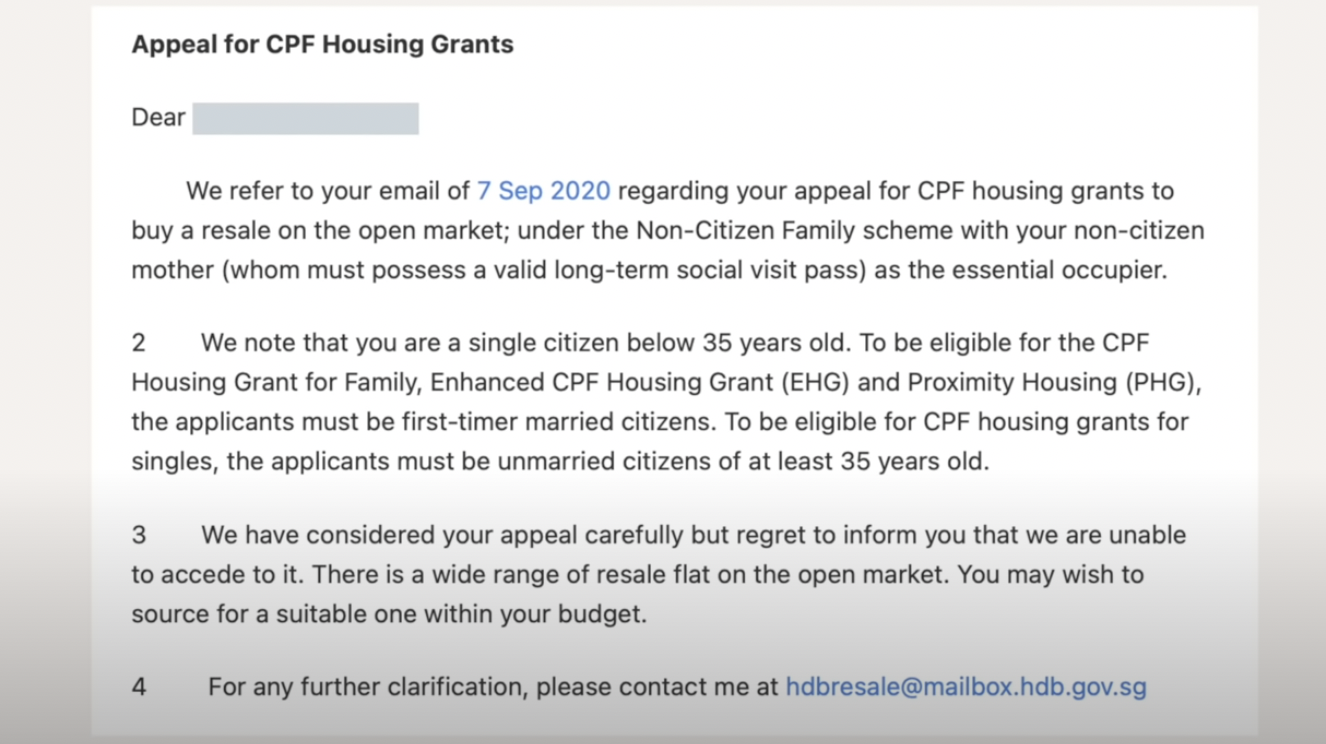Select the redacted name box after Dear
The height and width of the screenshot is (744, 1326).
coord(306,118)
